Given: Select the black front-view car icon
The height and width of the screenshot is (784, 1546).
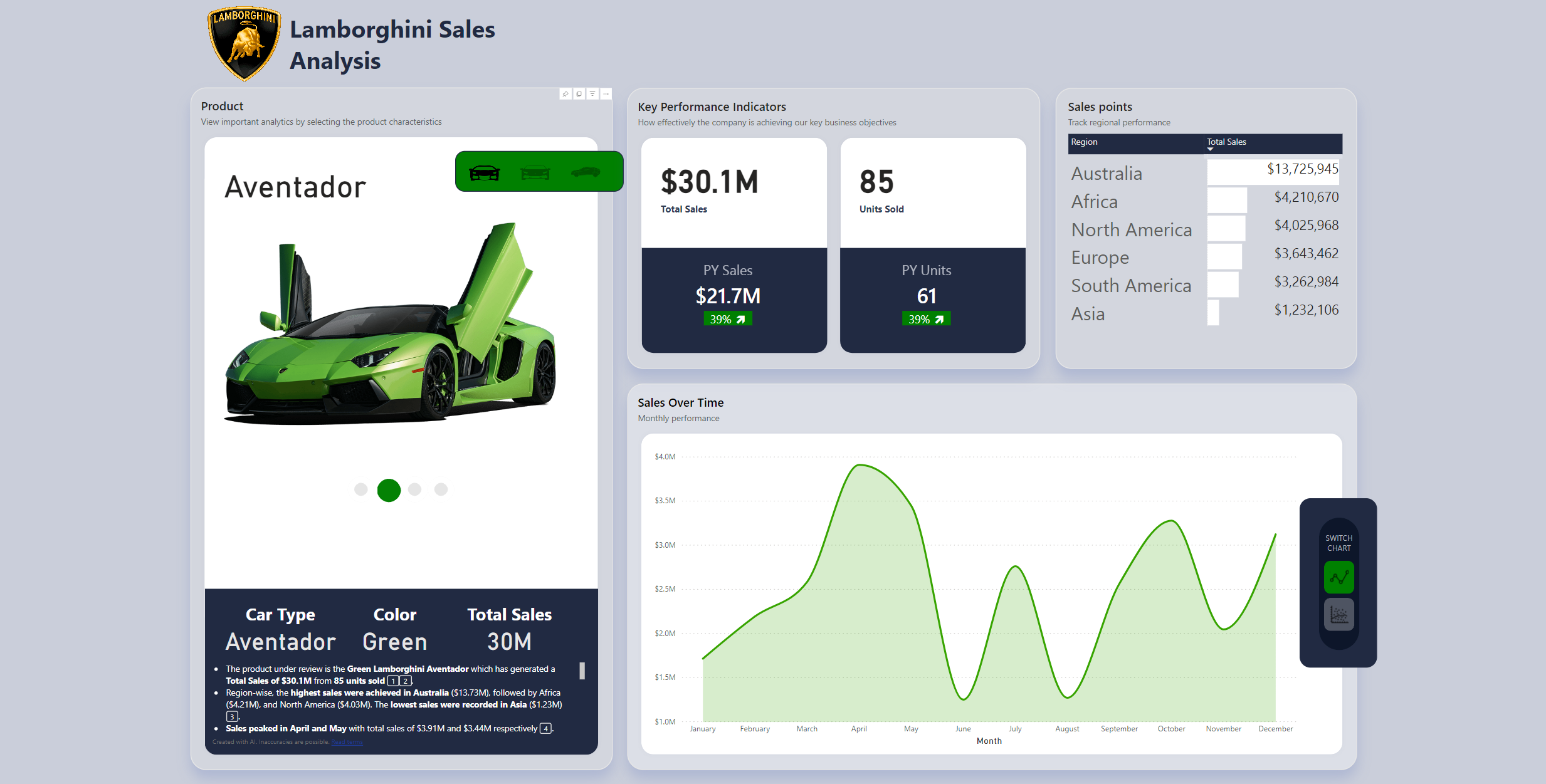Looking at the screenshot, I should tap(485, 172).
